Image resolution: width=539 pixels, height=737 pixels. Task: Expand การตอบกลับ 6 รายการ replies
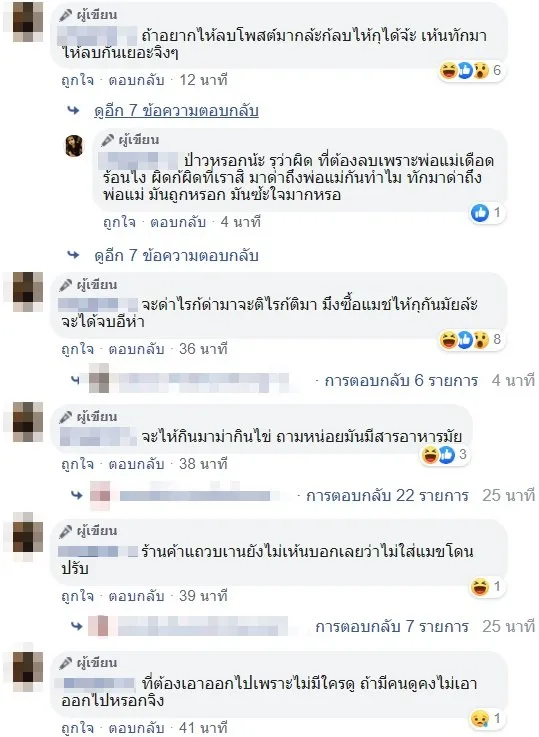tap(401, 380)
